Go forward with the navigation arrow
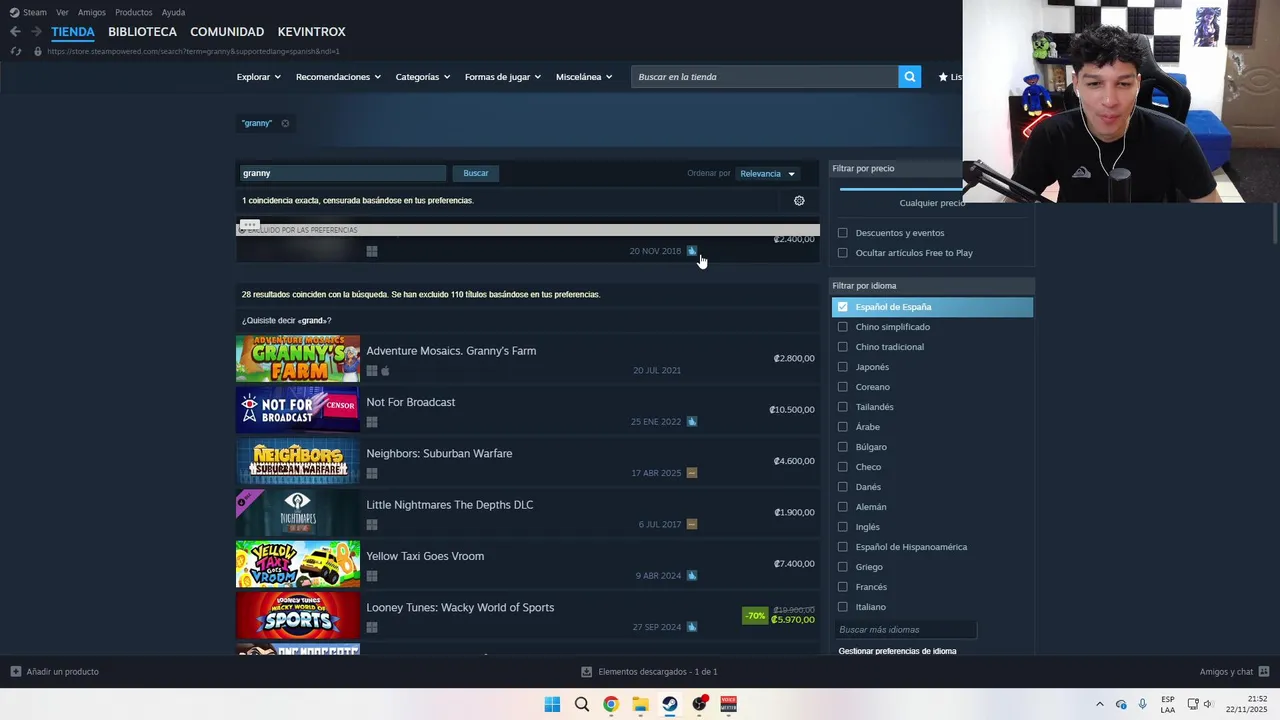Viewport: 1280px width, 720px height. tap(36, 32)
